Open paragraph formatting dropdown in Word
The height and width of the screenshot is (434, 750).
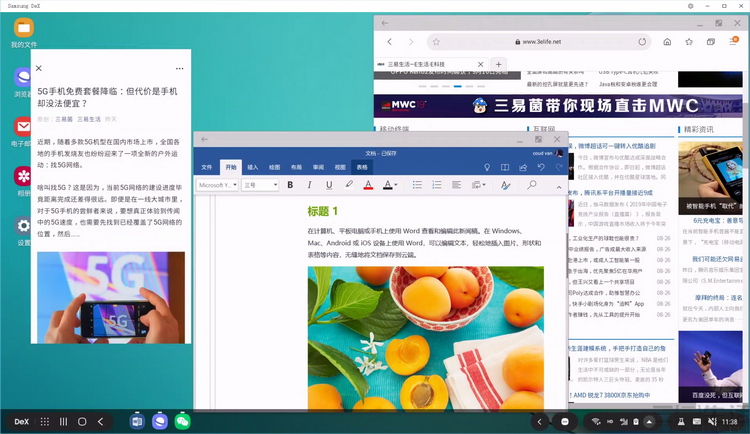(478, 185)
